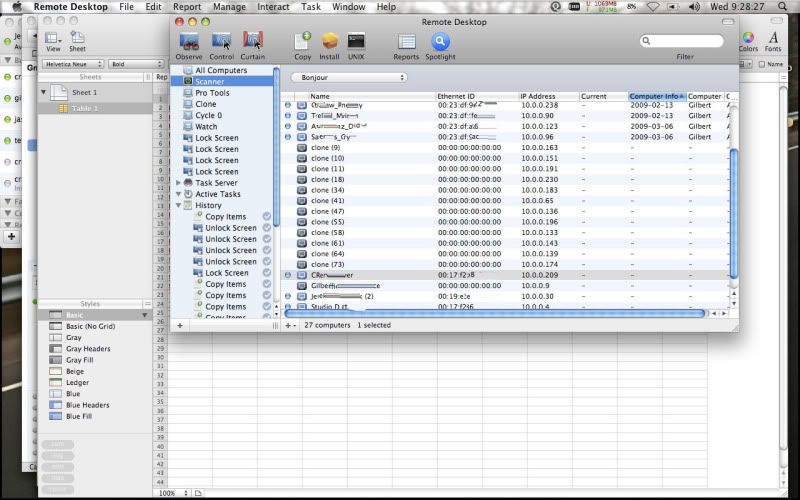The width and height of the screenshot is (800, 500).
Task: Select All Computers in the sidebar
Action: coord(220,70)
